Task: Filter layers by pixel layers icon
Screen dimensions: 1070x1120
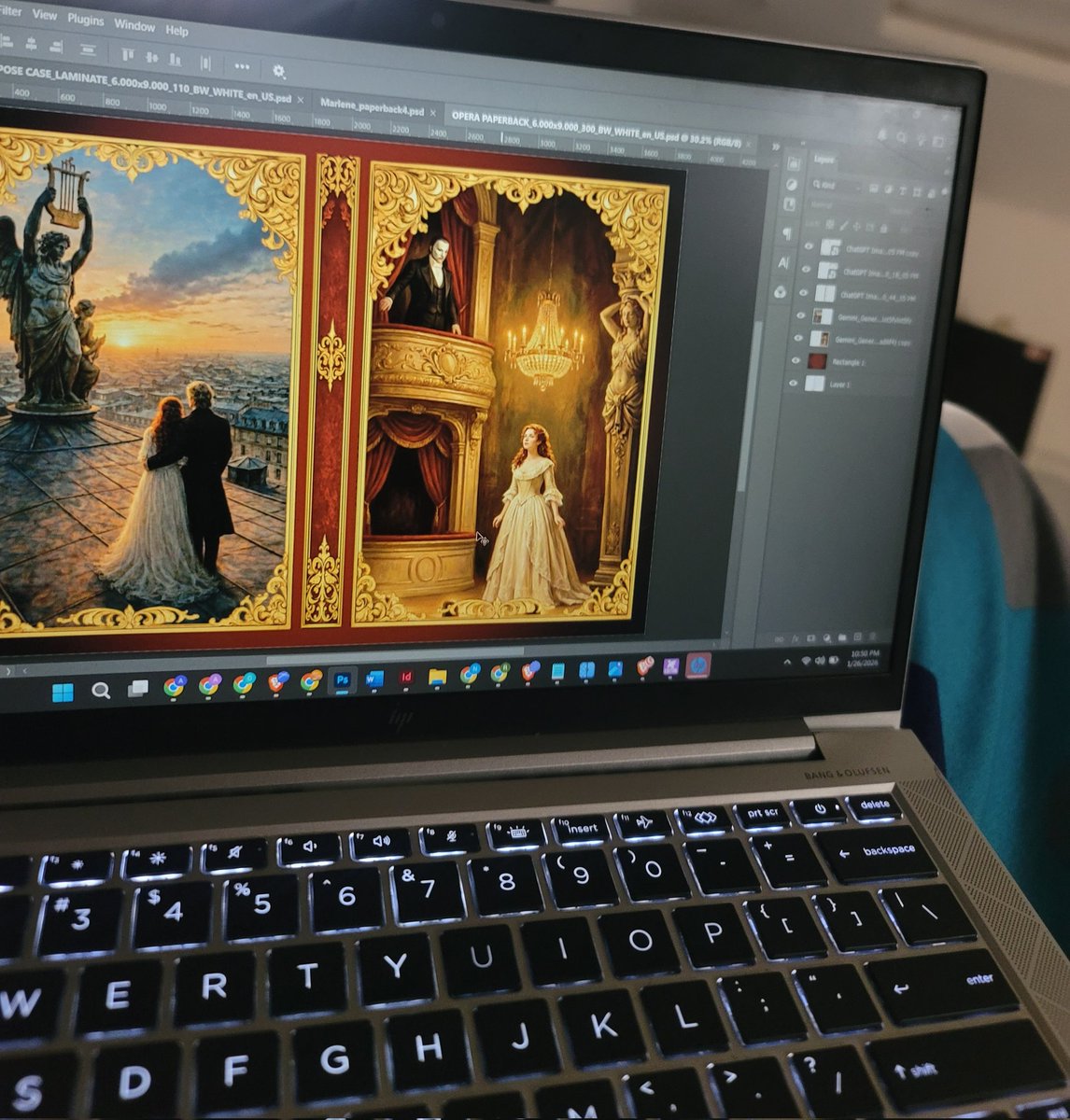Action: 872,188
